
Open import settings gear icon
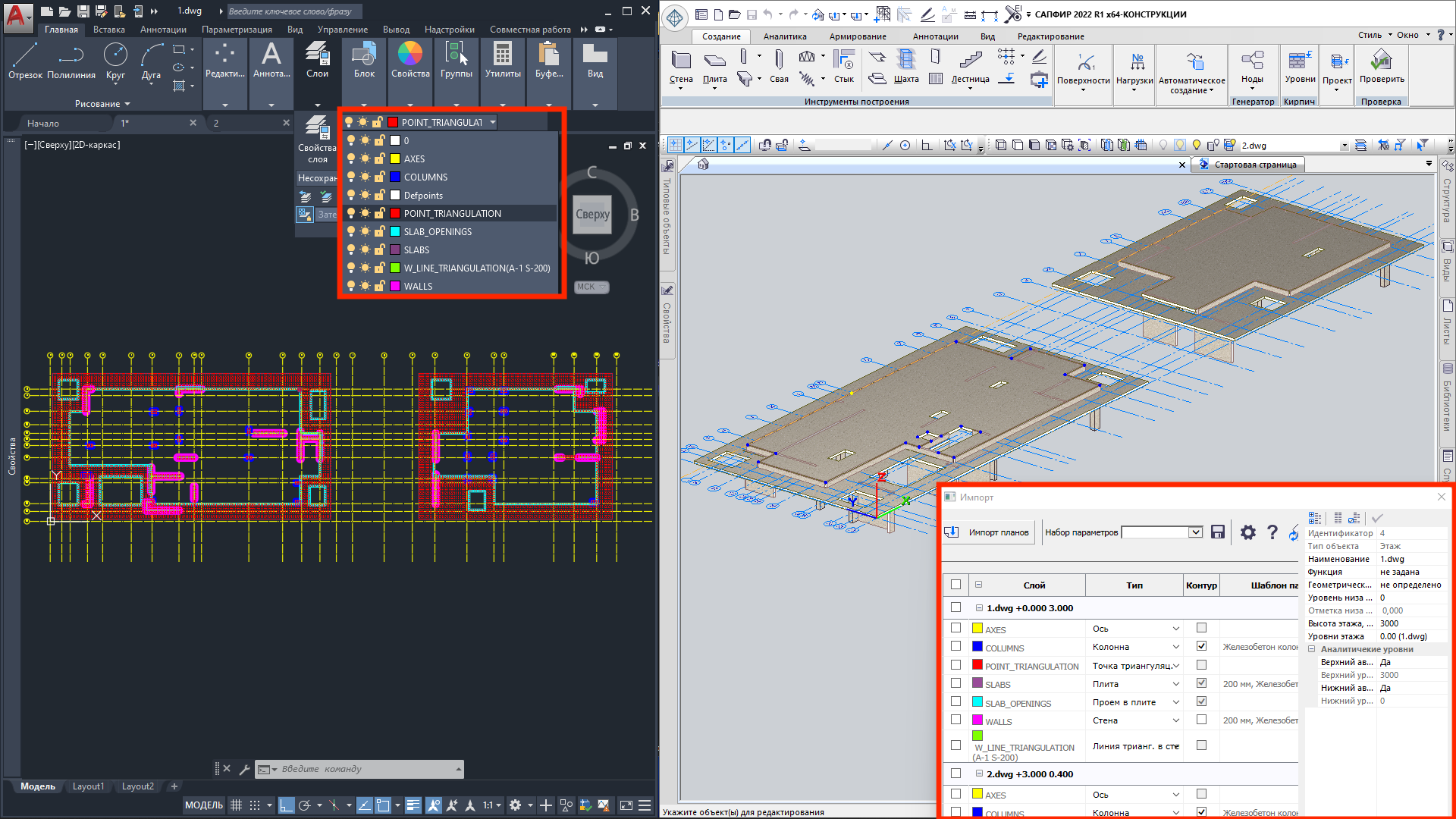click(x=1247, y=532)
